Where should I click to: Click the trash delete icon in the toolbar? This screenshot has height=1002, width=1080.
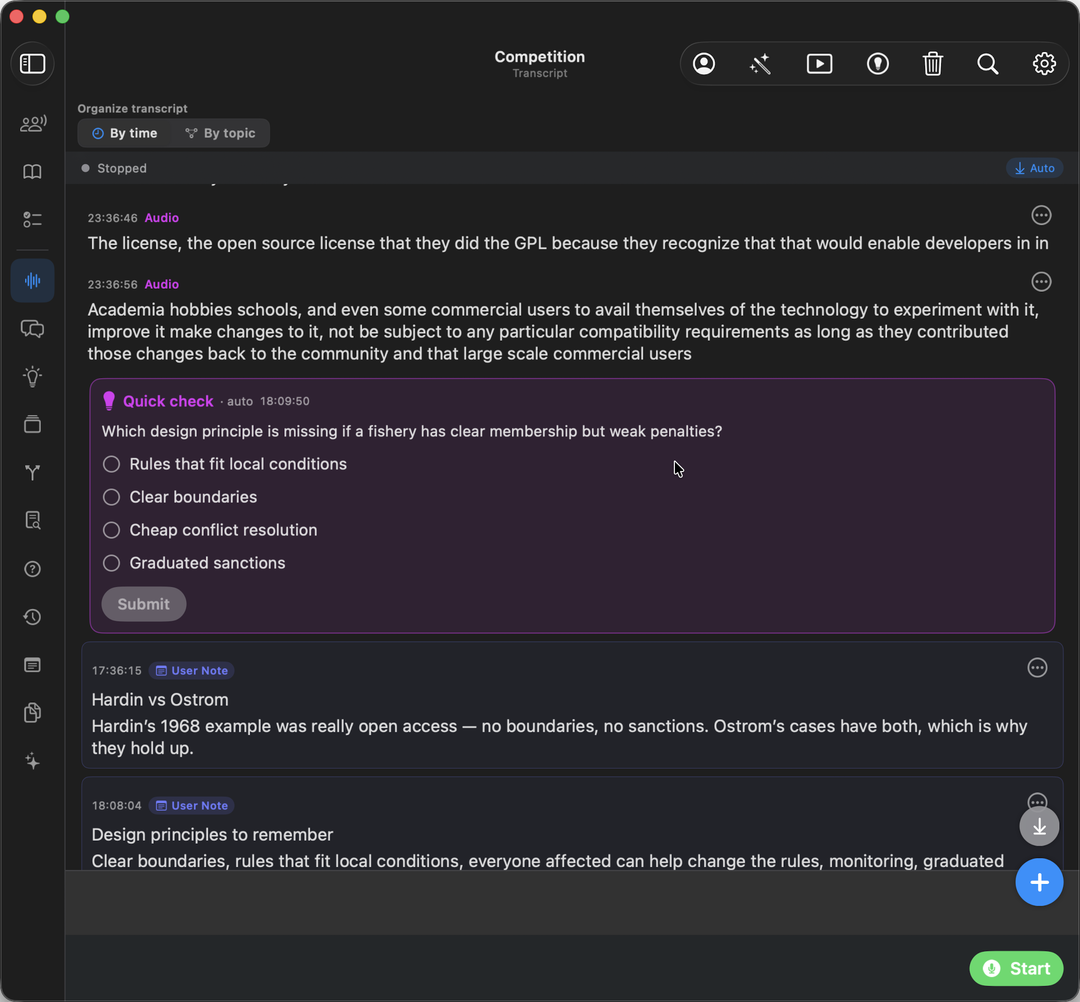pos(933,64)
